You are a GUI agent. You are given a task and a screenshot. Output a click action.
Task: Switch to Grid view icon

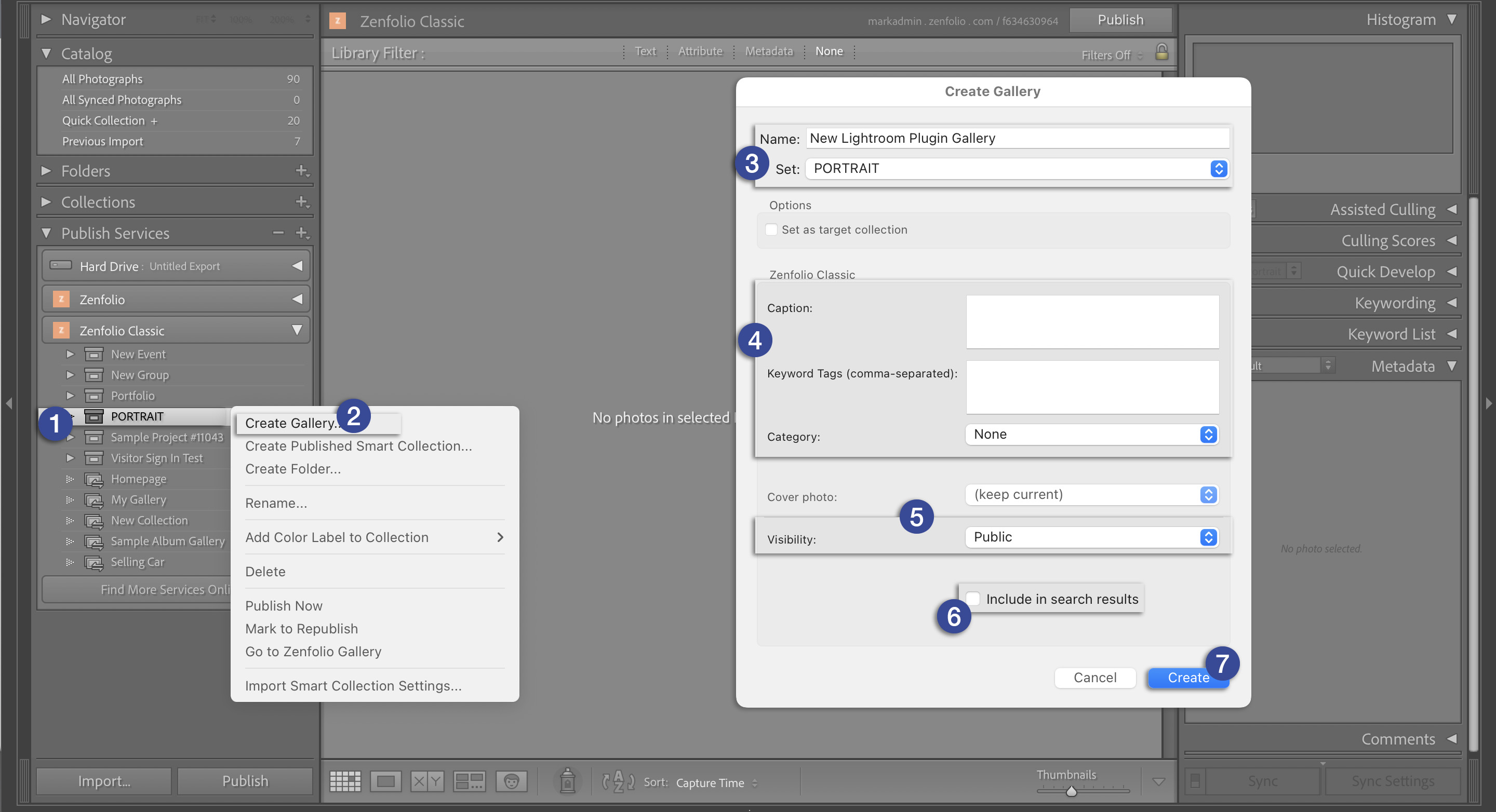tap(345, 781)
